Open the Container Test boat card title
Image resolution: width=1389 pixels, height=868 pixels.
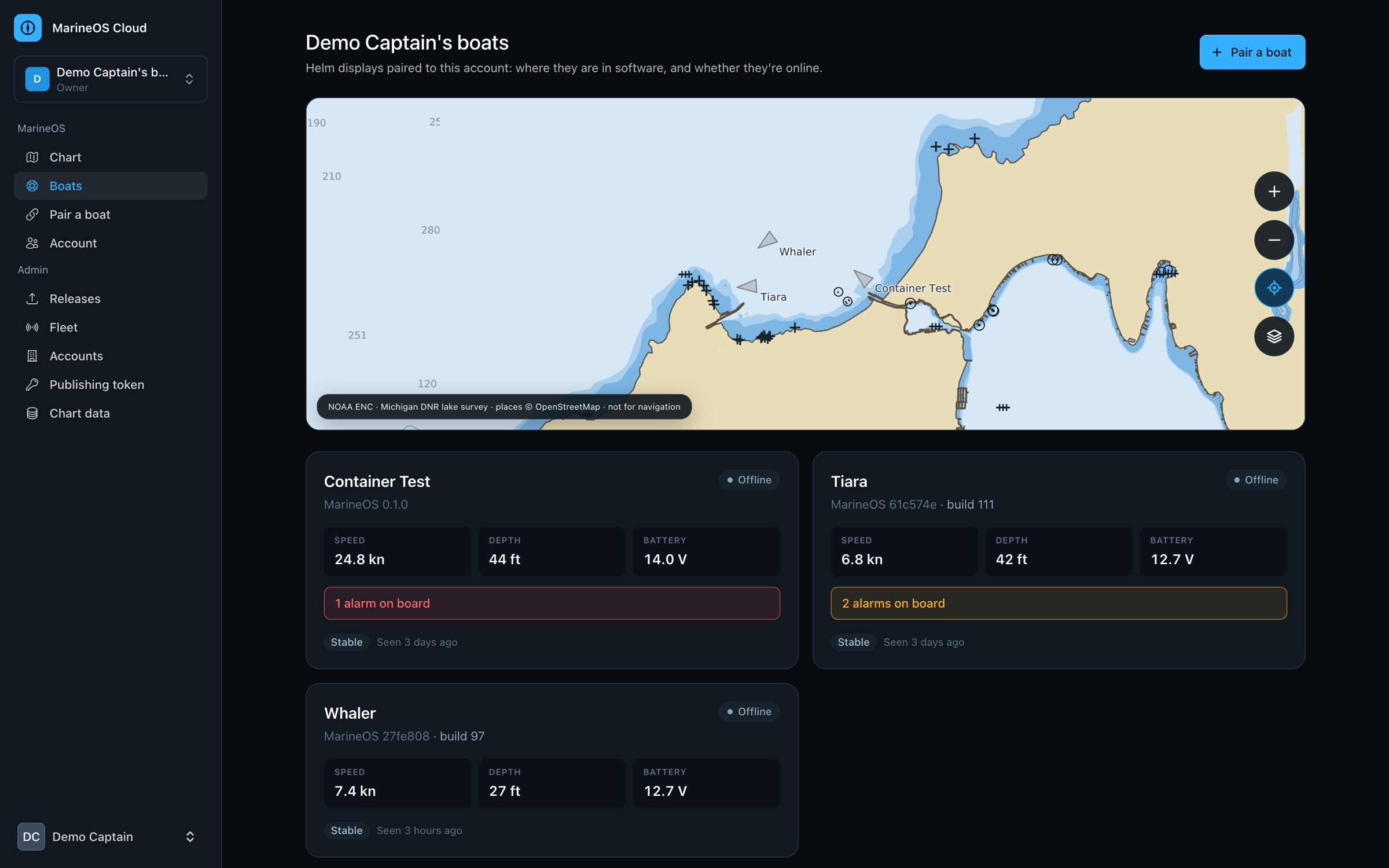pos(377,481)
